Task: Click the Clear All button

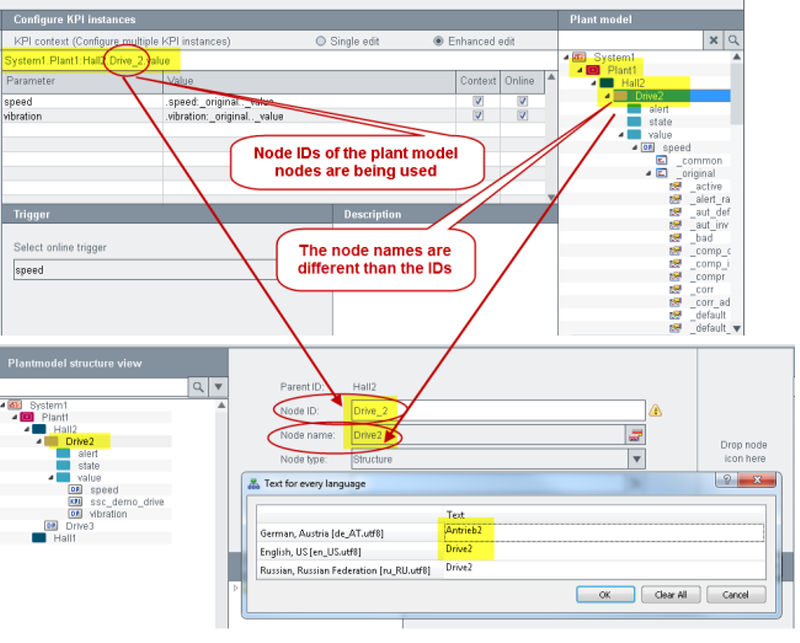Action: click(670, 595)
